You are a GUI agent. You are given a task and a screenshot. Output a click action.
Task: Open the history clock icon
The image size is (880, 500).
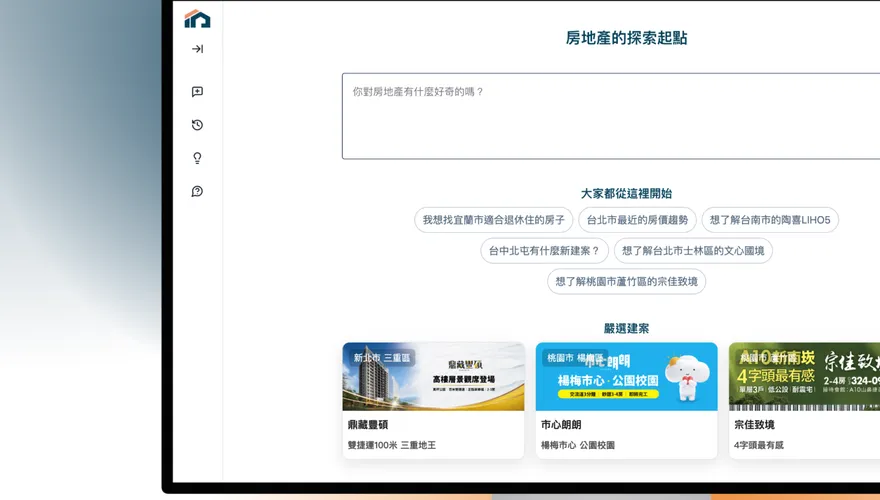197,125
